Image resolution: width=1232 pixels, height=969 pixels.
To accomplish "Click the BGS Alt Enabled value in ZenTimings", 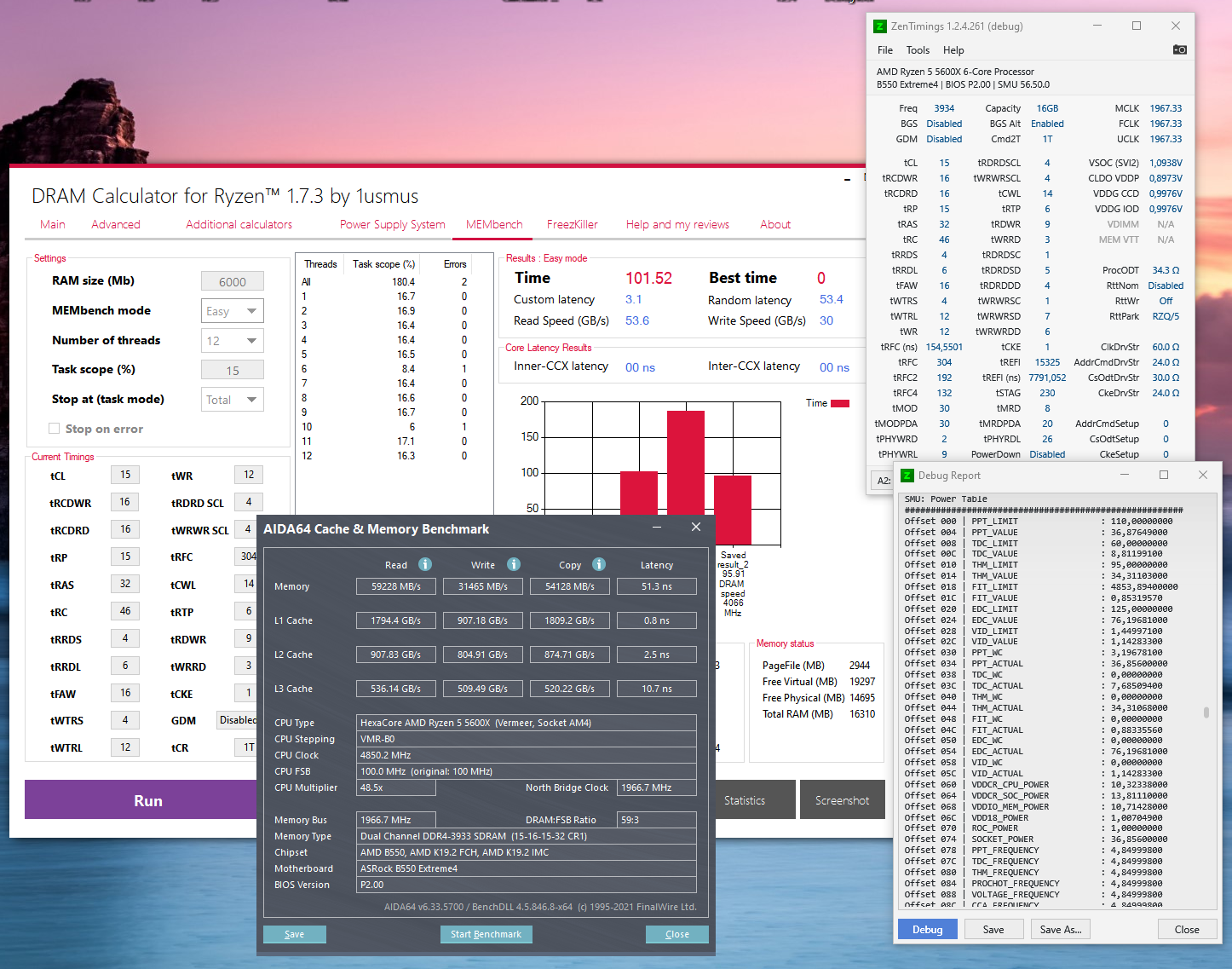I will (1047, 124).
